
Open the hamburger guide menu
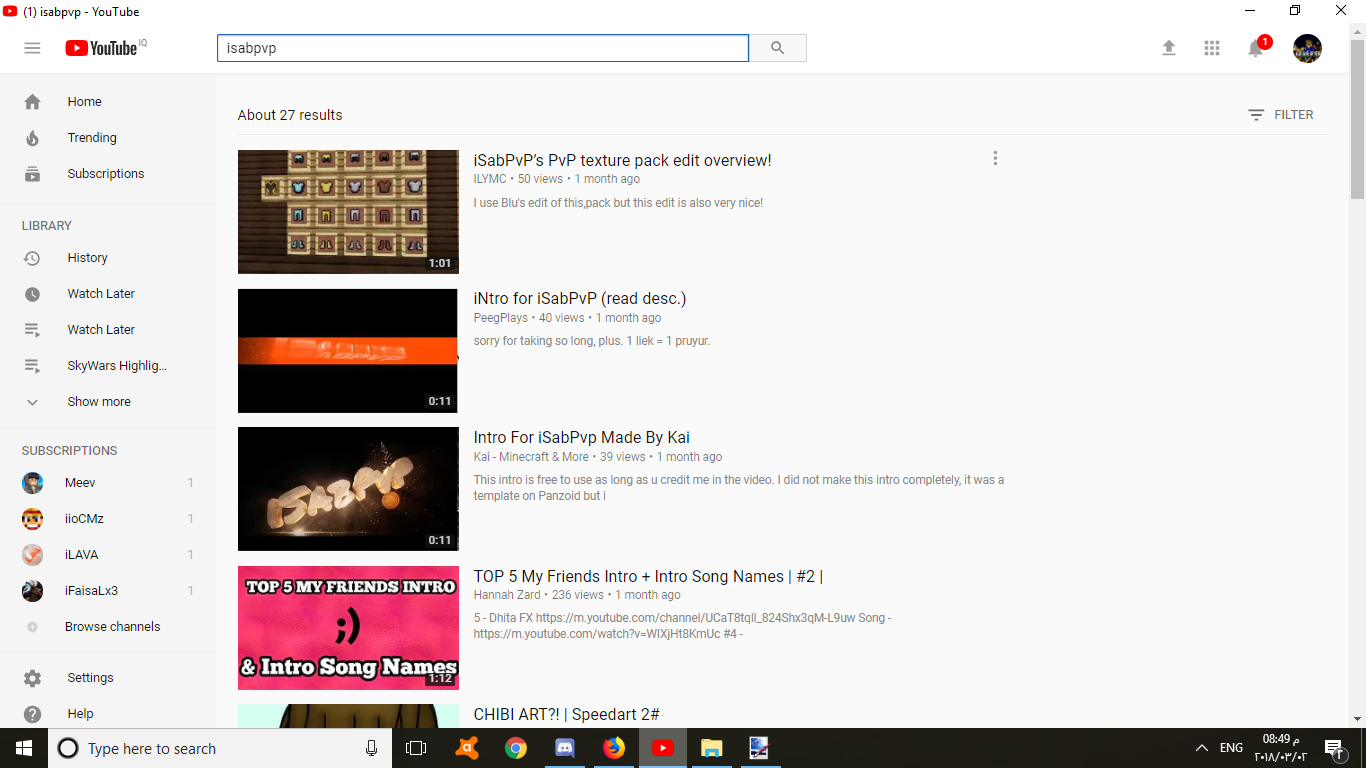(x=32, y=48)
